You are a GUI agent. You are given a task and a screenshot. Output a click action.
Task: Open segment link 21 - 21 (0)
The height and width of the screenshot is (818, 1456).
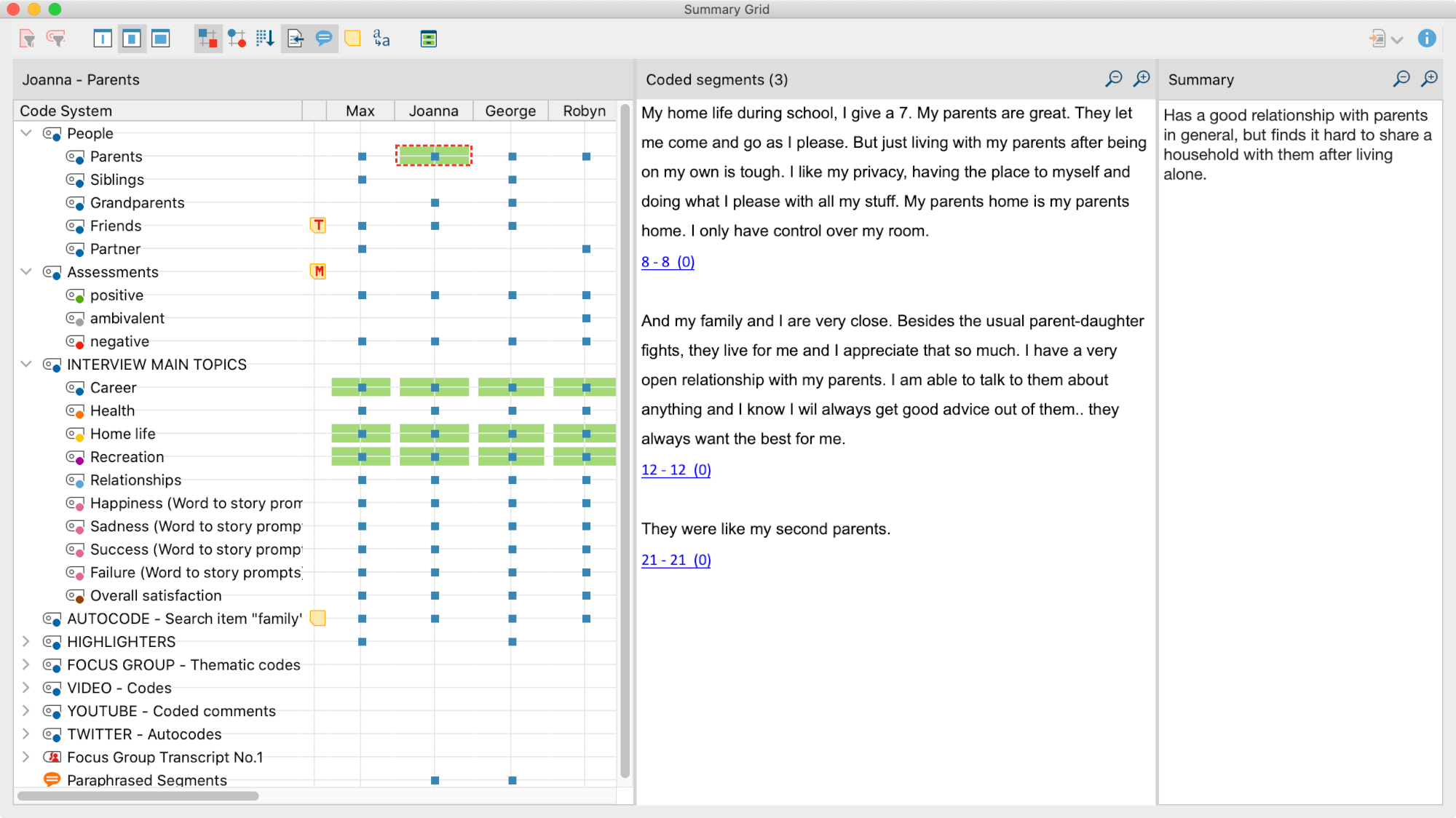click(676, 560)
